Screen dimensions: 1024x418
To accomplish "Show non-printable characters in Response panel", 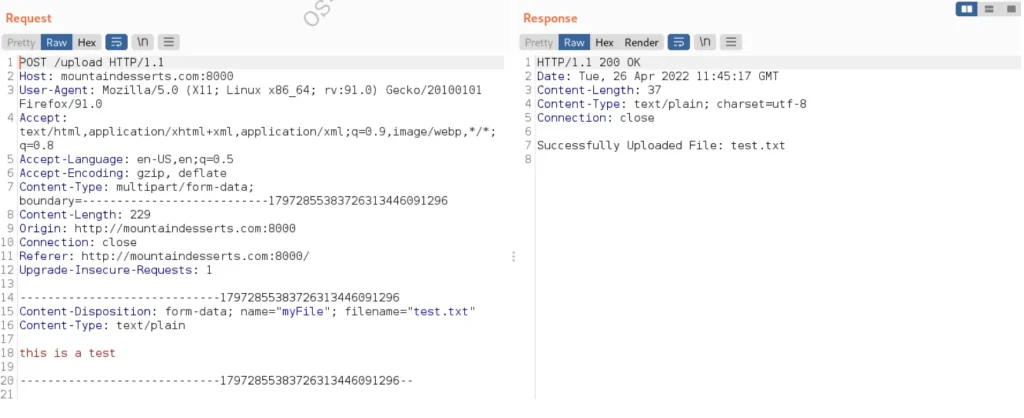I will click(705, 42).
